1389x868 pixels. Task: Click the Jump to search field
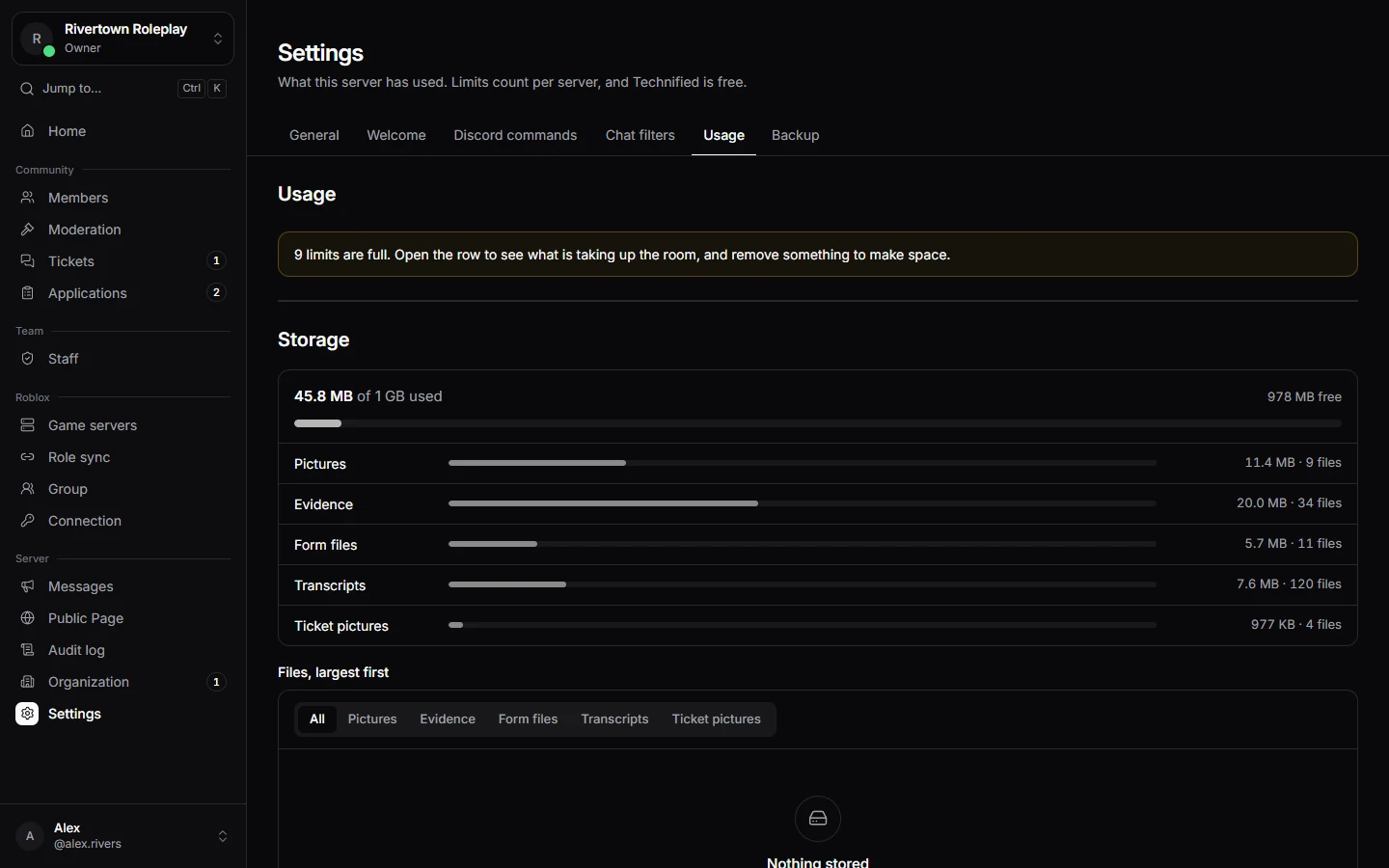(123, 89)
